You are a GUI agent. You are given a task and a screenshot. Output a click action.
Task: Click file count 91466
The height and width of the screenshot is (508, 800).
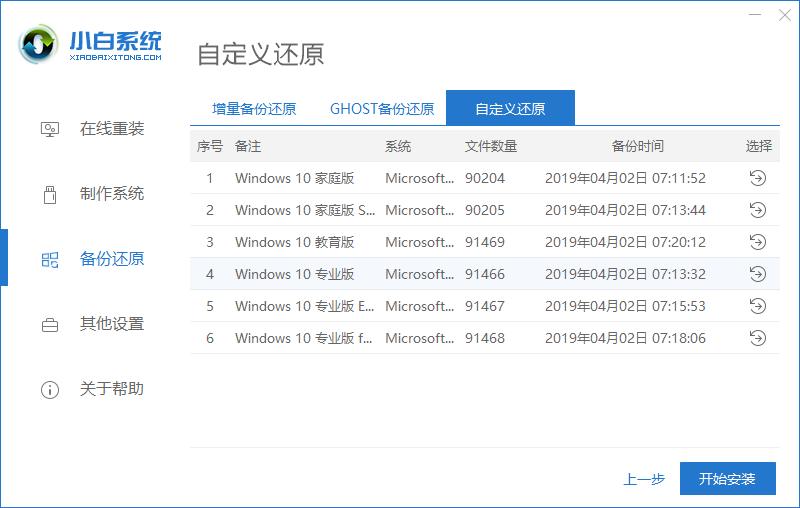point(485,274)
